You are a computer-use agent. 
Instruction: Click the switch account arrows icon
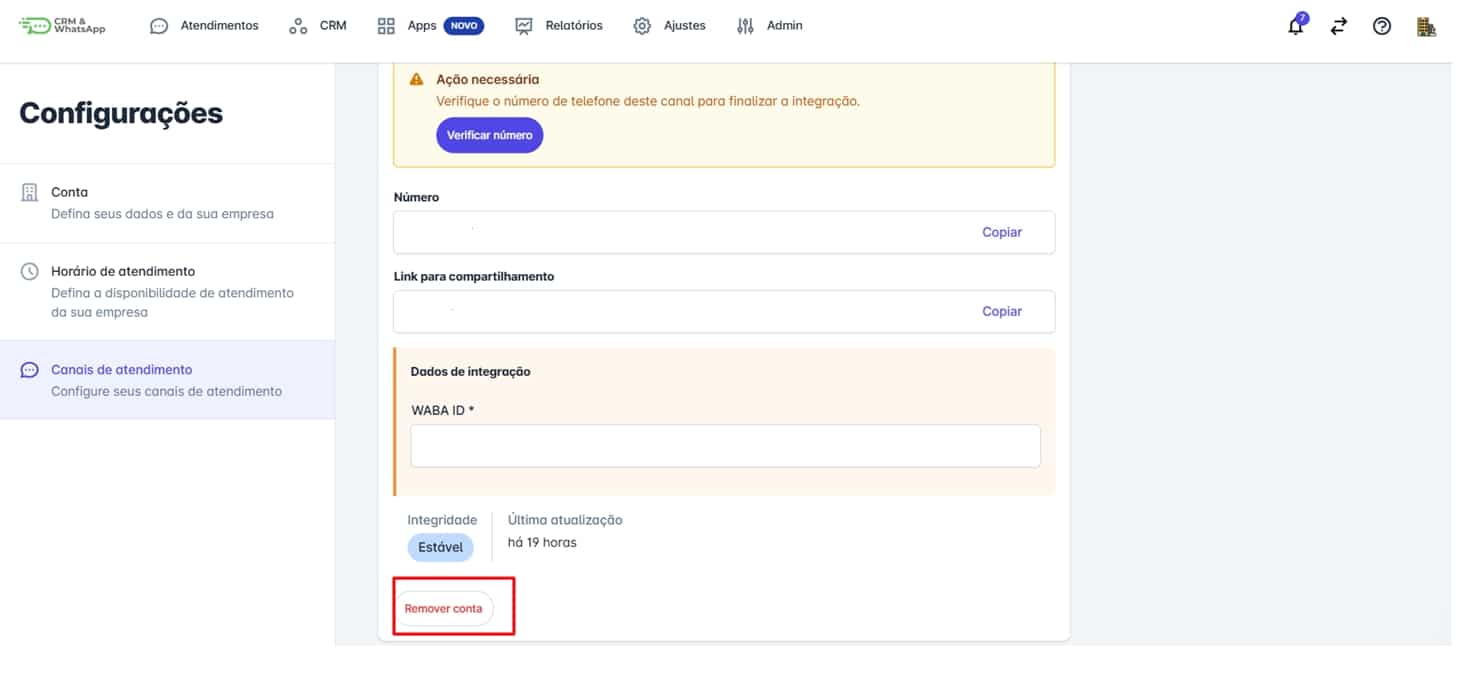pos(1339,27)
